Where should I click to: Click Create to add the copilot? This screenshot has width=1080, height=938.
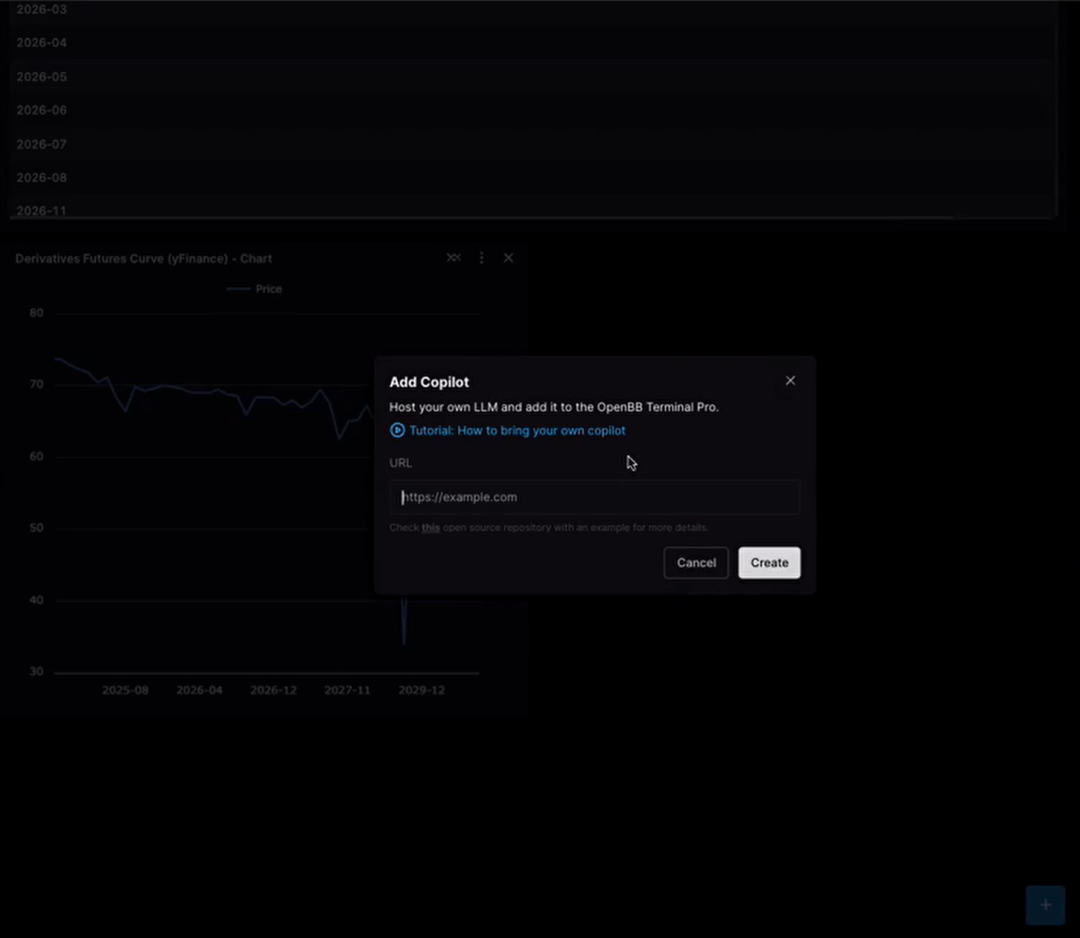[769, 563]
